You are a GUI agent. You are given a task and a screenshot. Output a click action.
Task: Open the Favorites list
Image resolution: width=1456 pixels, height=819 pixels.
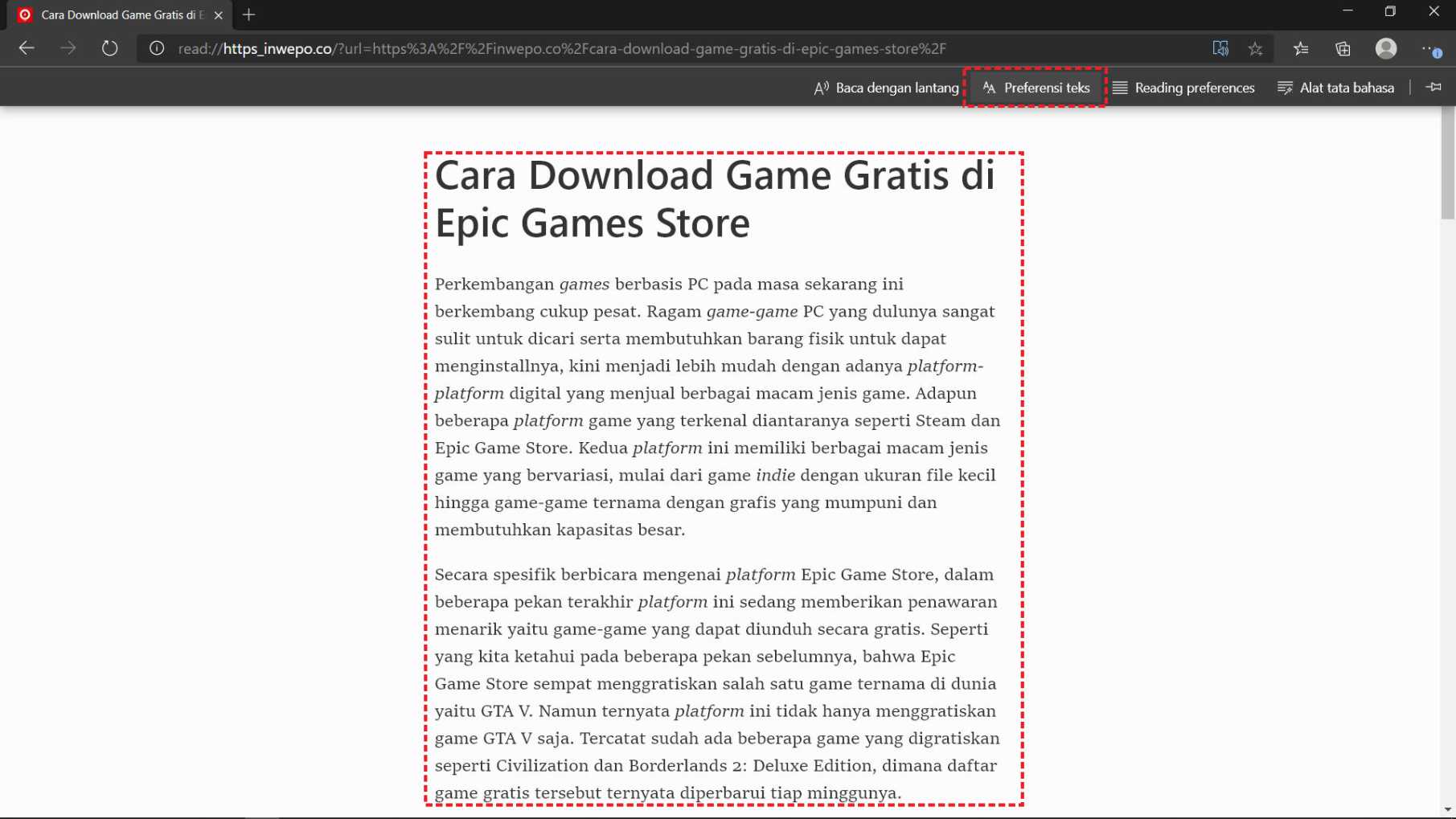[1301, 48]
